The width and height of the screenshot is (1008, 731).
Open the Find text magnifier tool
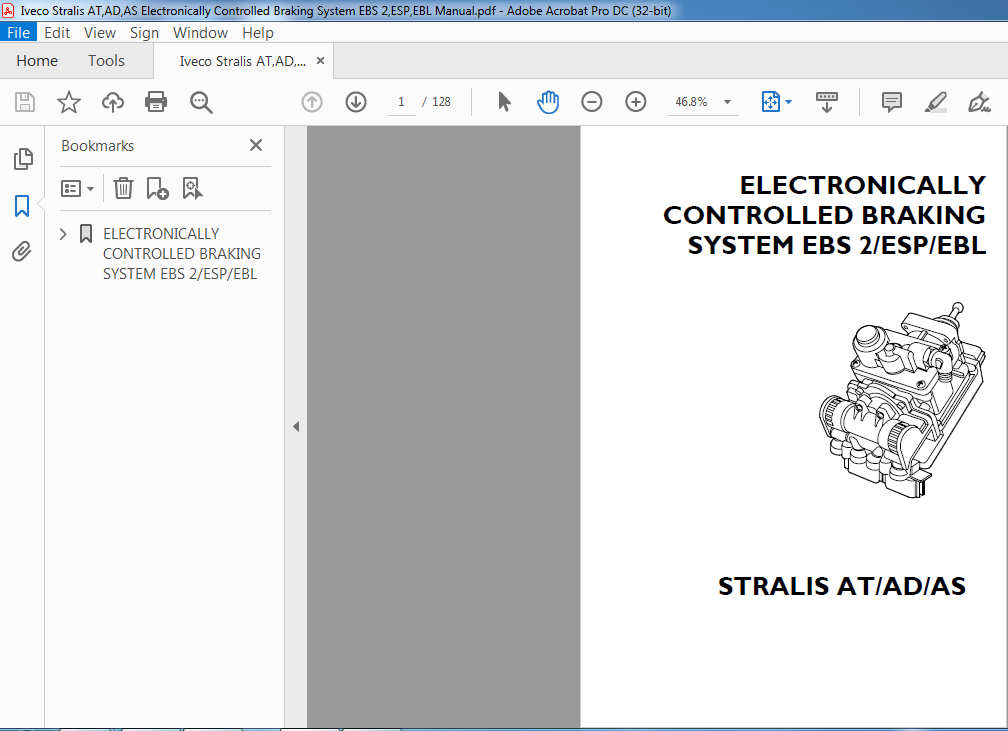[201, 102]
